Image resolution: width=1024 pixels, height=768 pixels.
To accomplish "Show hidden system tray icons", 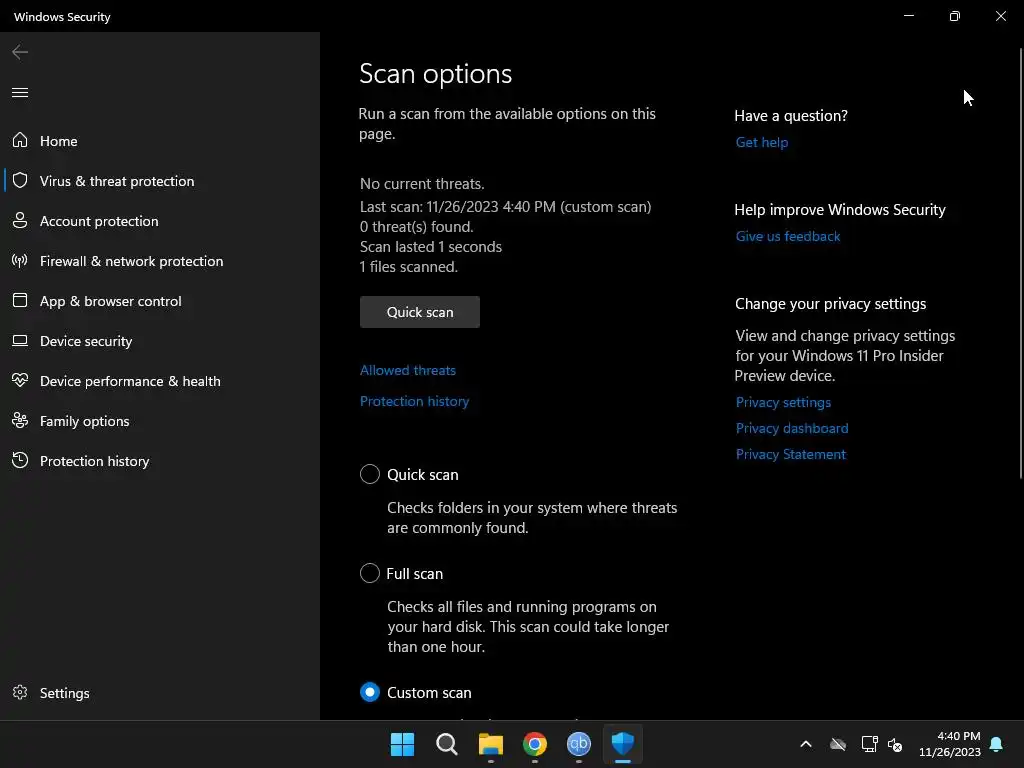I will tap(806, 744).
